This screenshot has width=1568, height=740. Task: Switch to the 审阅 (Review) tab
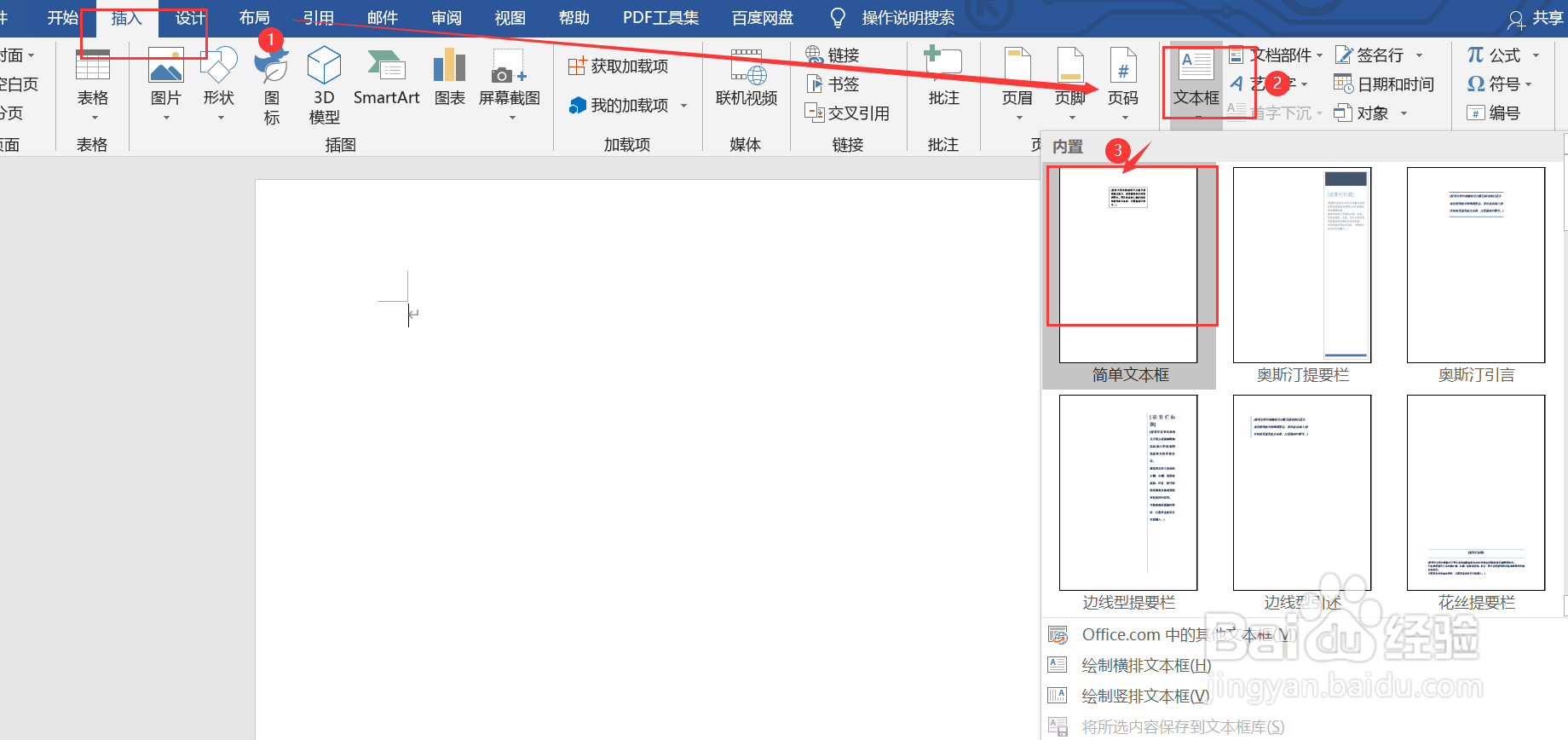pyautogui.click(x=447, y=18)
